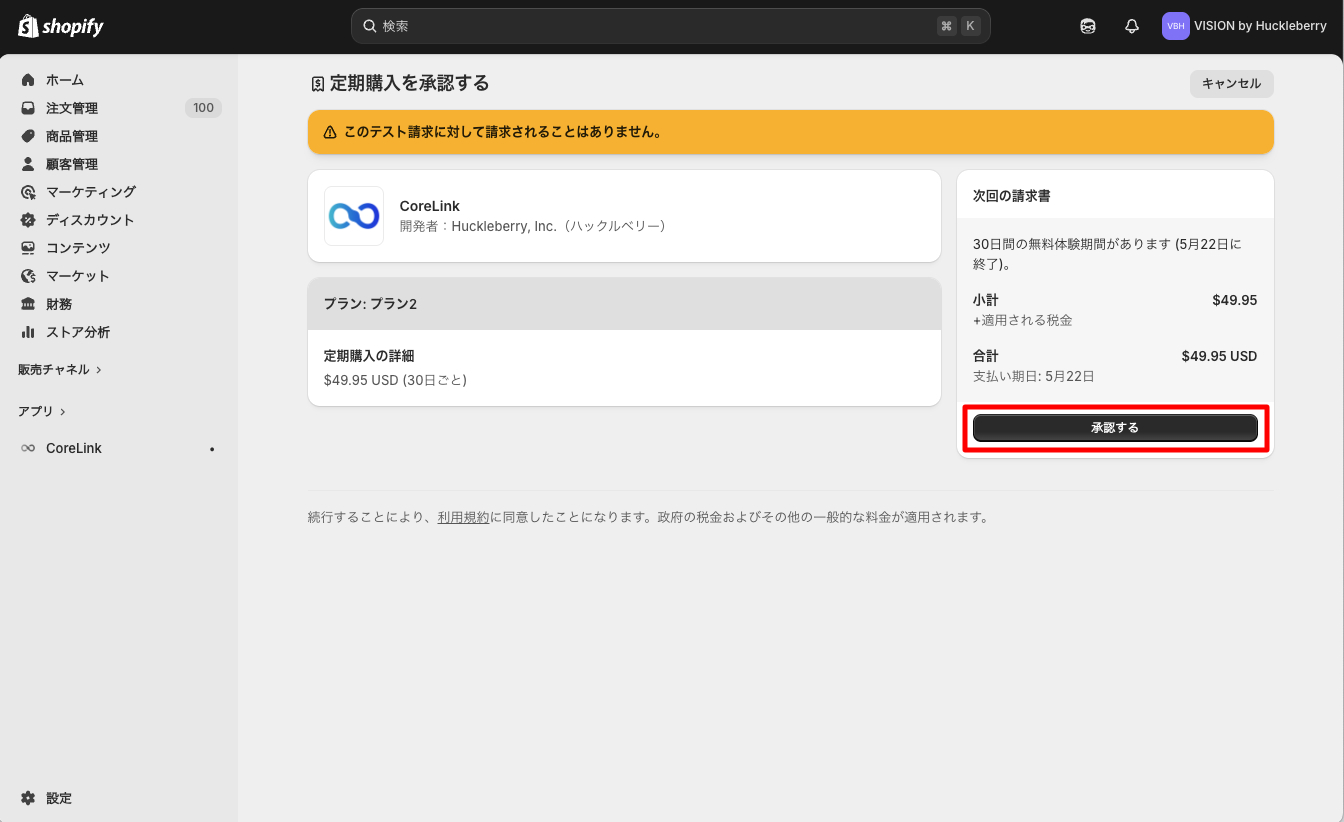The image size is (1344, 822).
Task: Click the CoreLink app name in card
Action: pos(430,206)
